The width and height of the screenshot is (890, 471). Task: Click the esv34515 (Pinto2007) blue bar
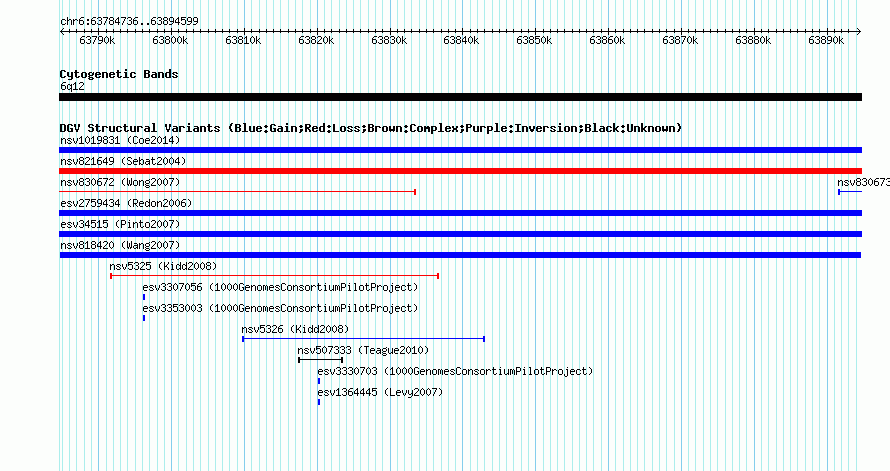460,234
